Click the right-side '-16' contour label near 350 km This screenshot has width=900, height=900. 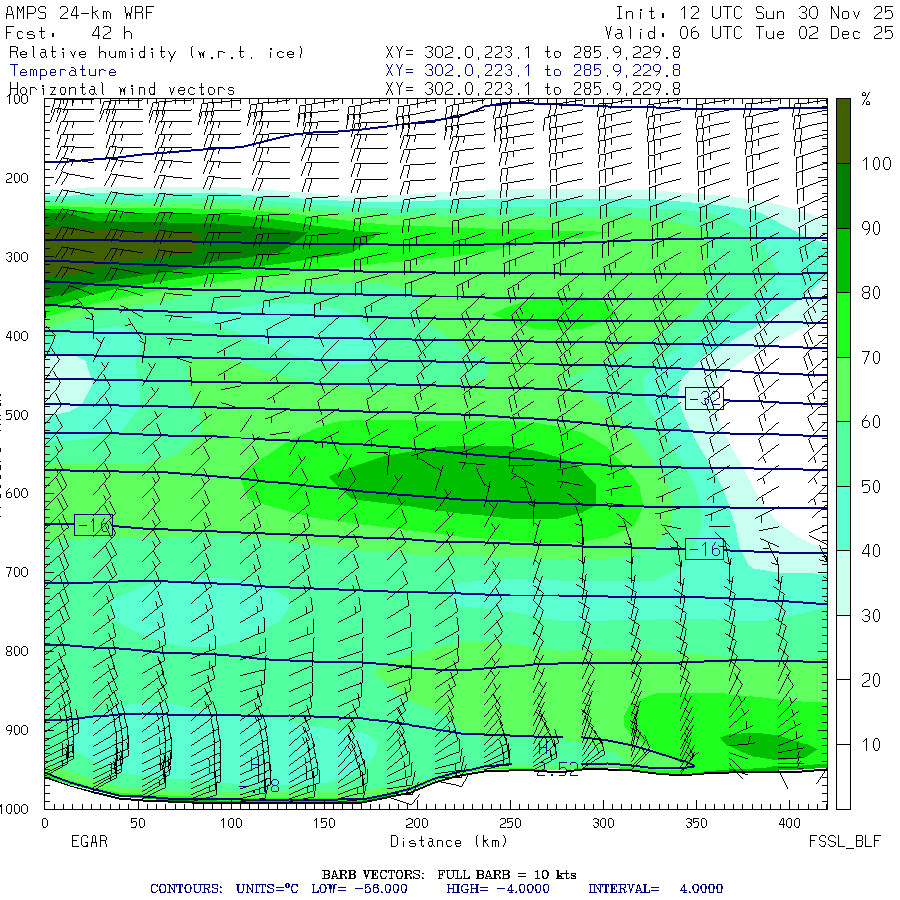pos(704,550)
